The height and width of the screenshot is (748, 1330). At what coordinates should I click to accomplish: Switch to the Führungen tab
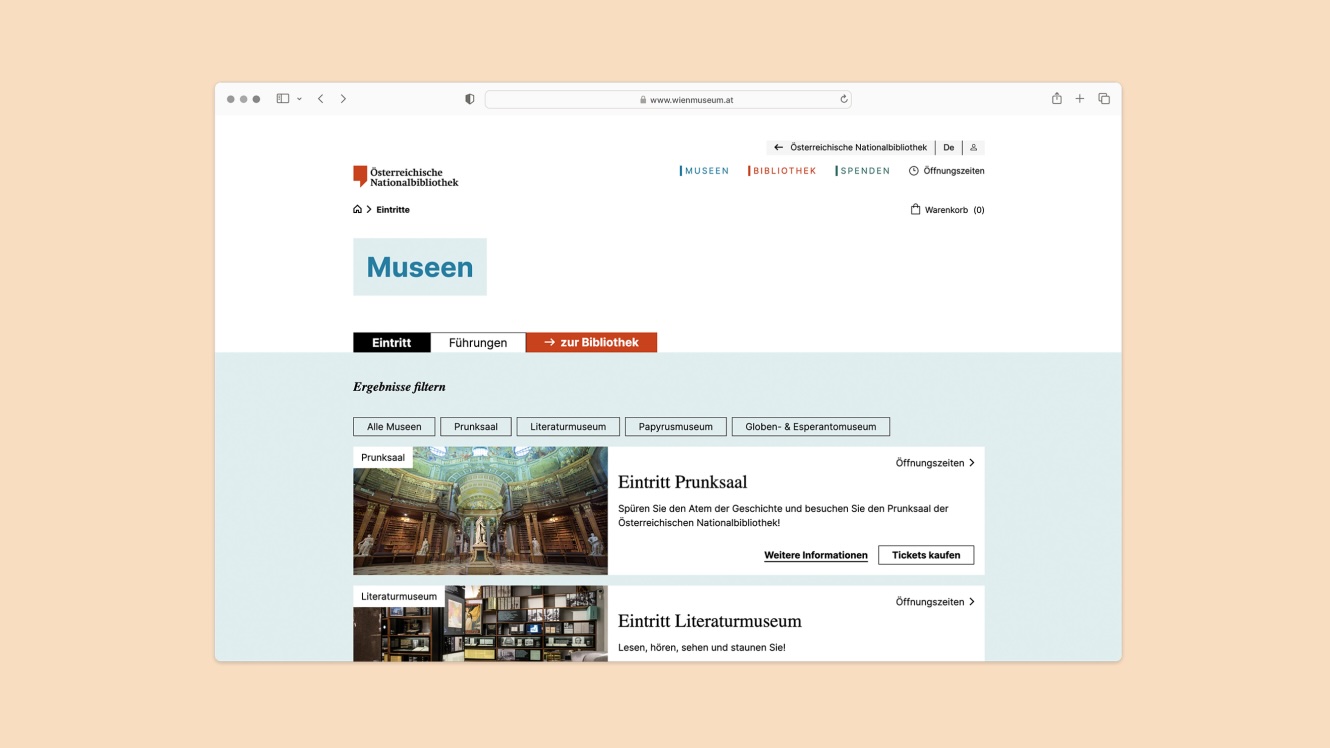pyautogui.click(x=478, y=343)
